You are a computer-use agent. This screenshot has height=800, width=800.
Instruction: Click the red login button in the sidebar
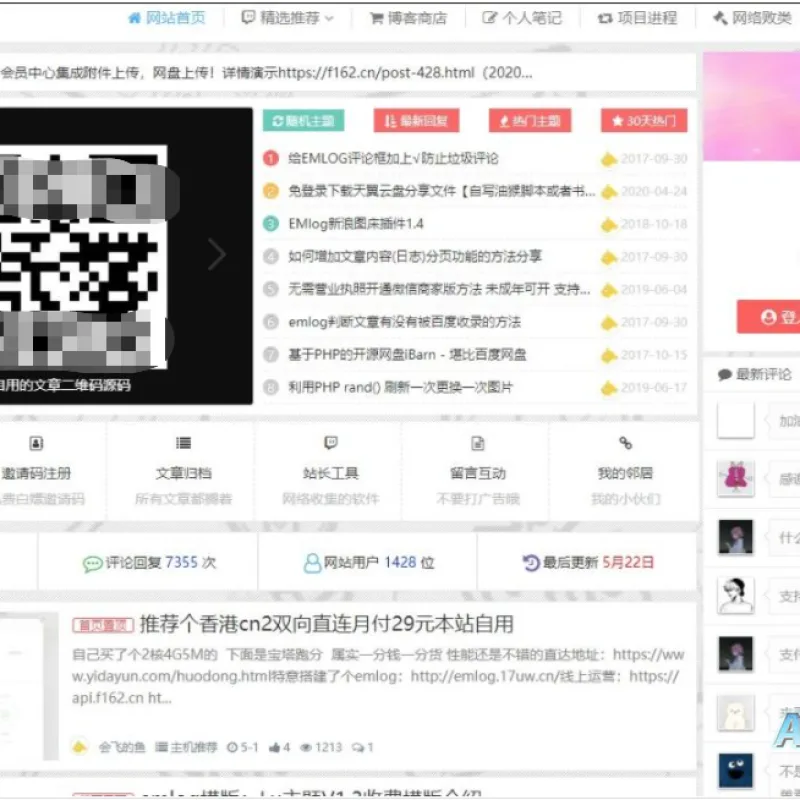(768, 317)
